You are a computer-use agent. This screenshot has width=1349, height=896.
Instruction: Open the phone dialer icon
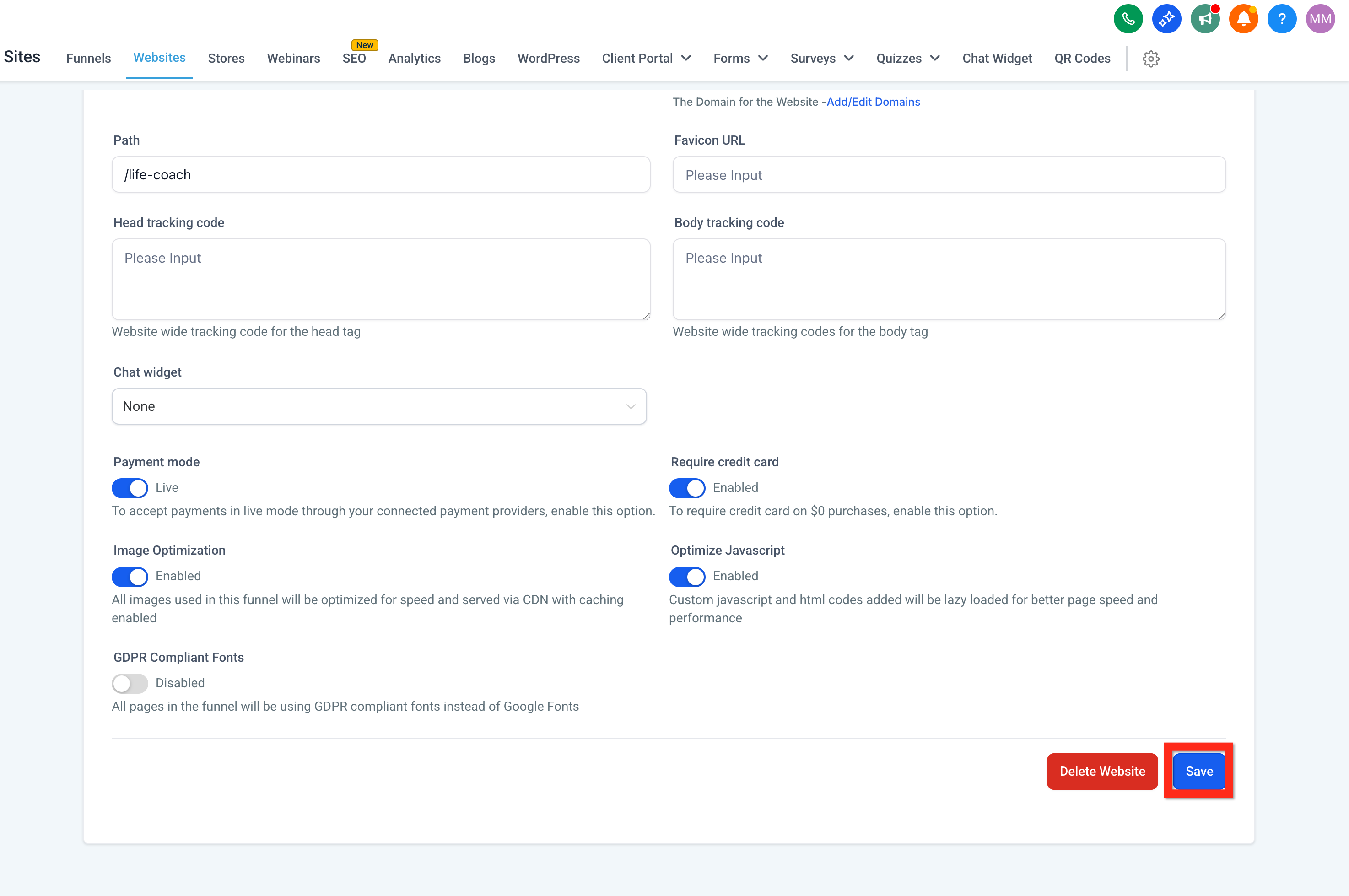tap(1128, 18)
